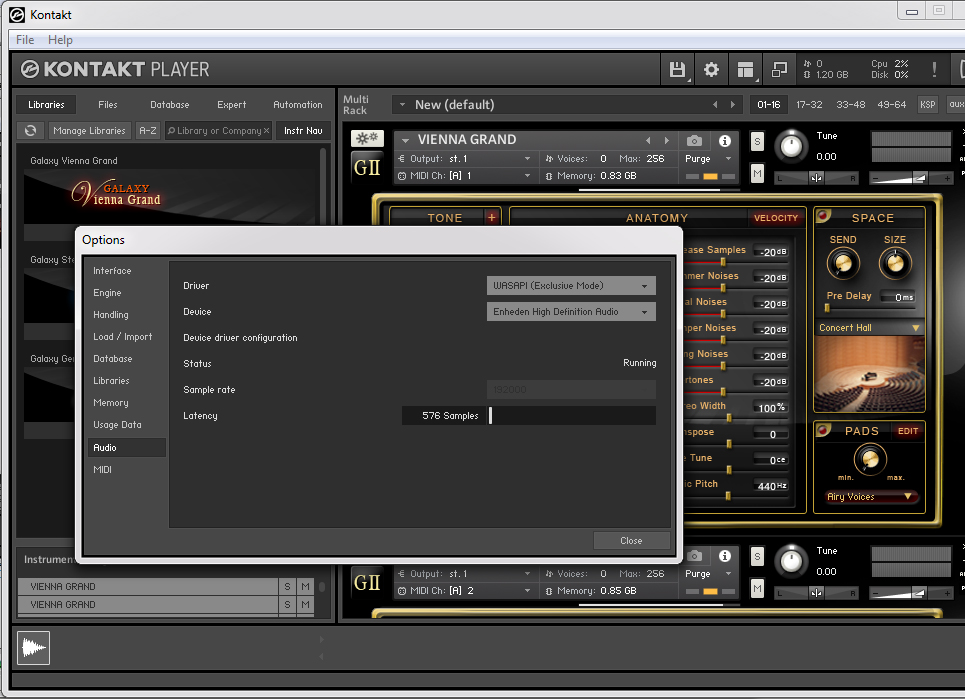The width and height of the screenshot is (965, 699).
Task: Collapse first VIENNA GRAND with header arrow
Action: click(406, 140)
